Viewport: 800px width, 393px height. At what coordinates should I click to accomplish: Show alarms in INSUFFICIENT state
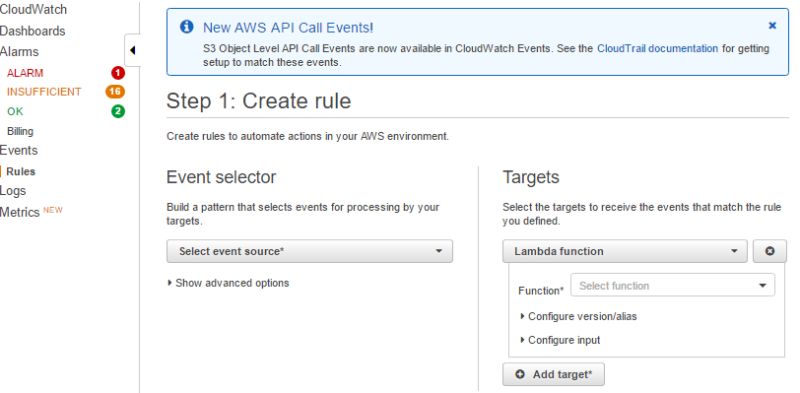[x=44, y=92]
